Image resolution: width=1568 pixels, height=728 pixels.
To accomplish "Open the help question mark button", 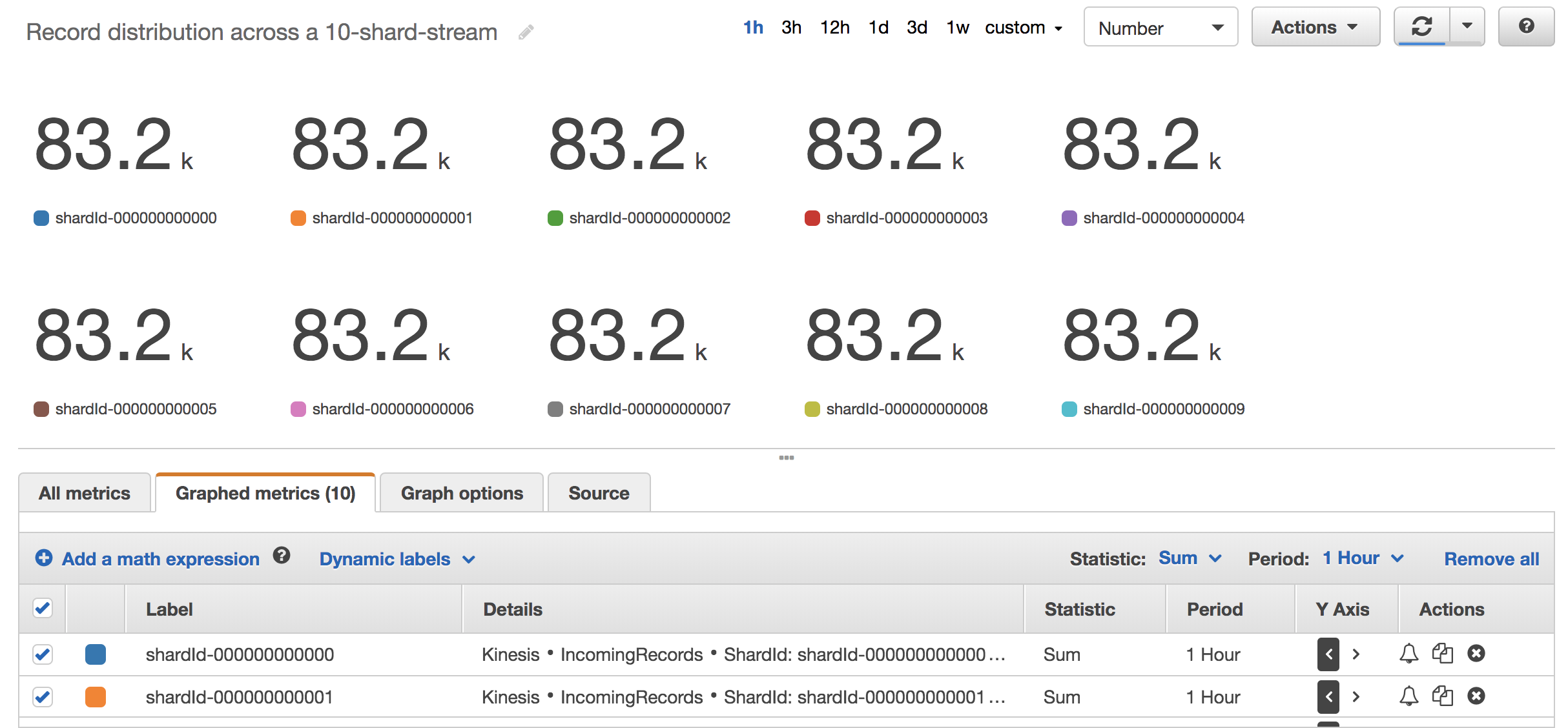I will [1526, 26].
